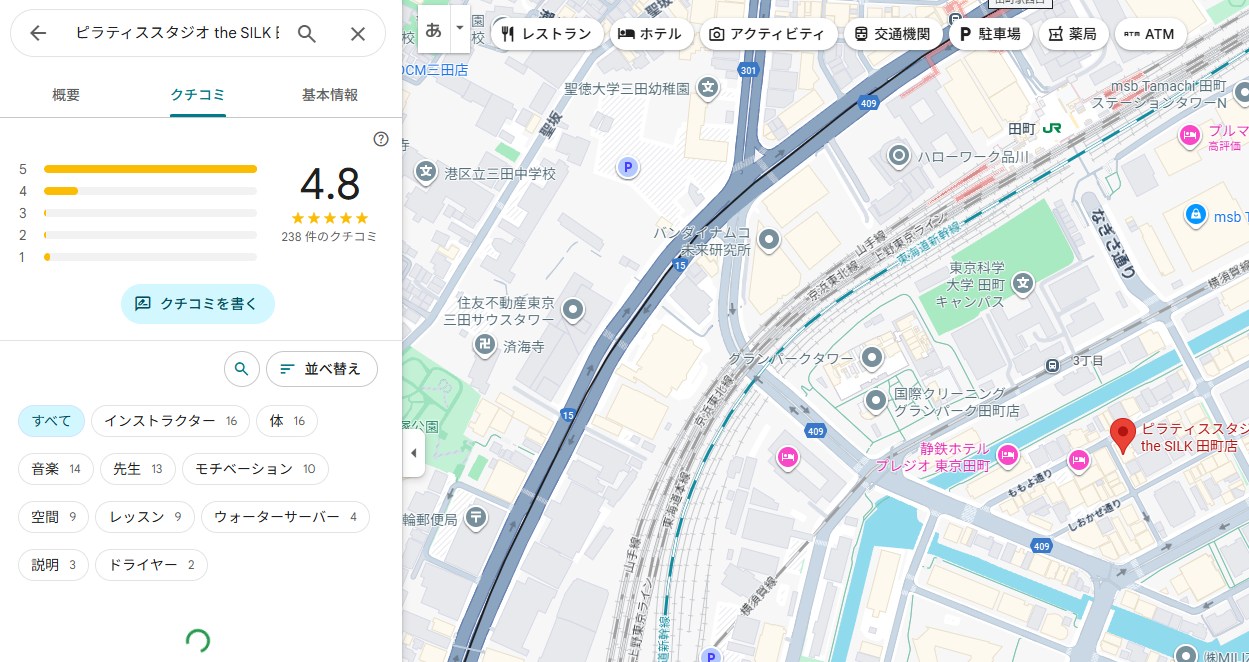Click the 静鉄ホテルプレジオ hotel map marker
This screenshot has height=662, width=1249.
click(x=1009, y=455)
